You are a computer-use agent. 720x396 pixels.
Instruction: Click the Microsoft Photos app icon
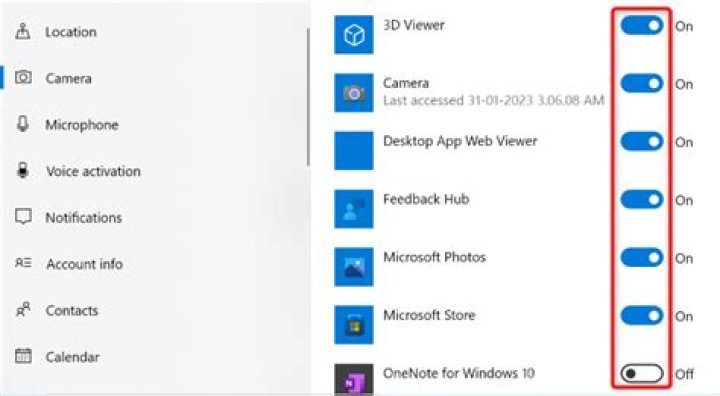point(354,267)
